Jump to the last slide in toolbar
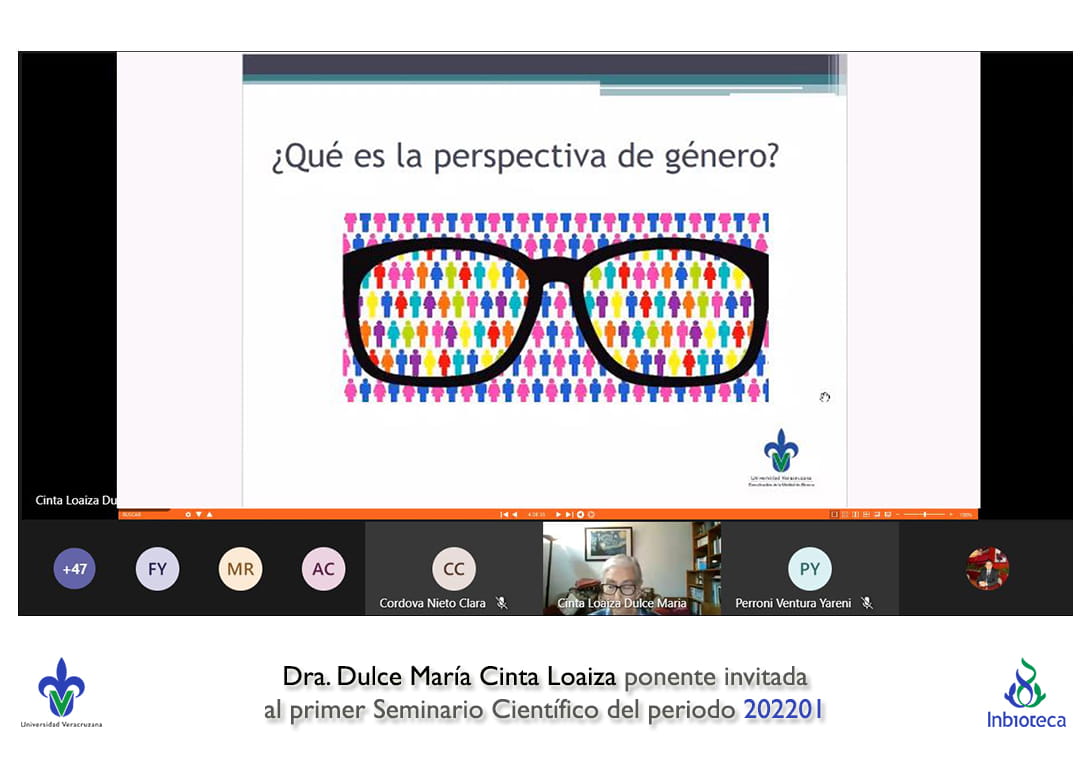The height and width of the screenshot is (760, 1090). pyautogui.click(x=569, y=514)
